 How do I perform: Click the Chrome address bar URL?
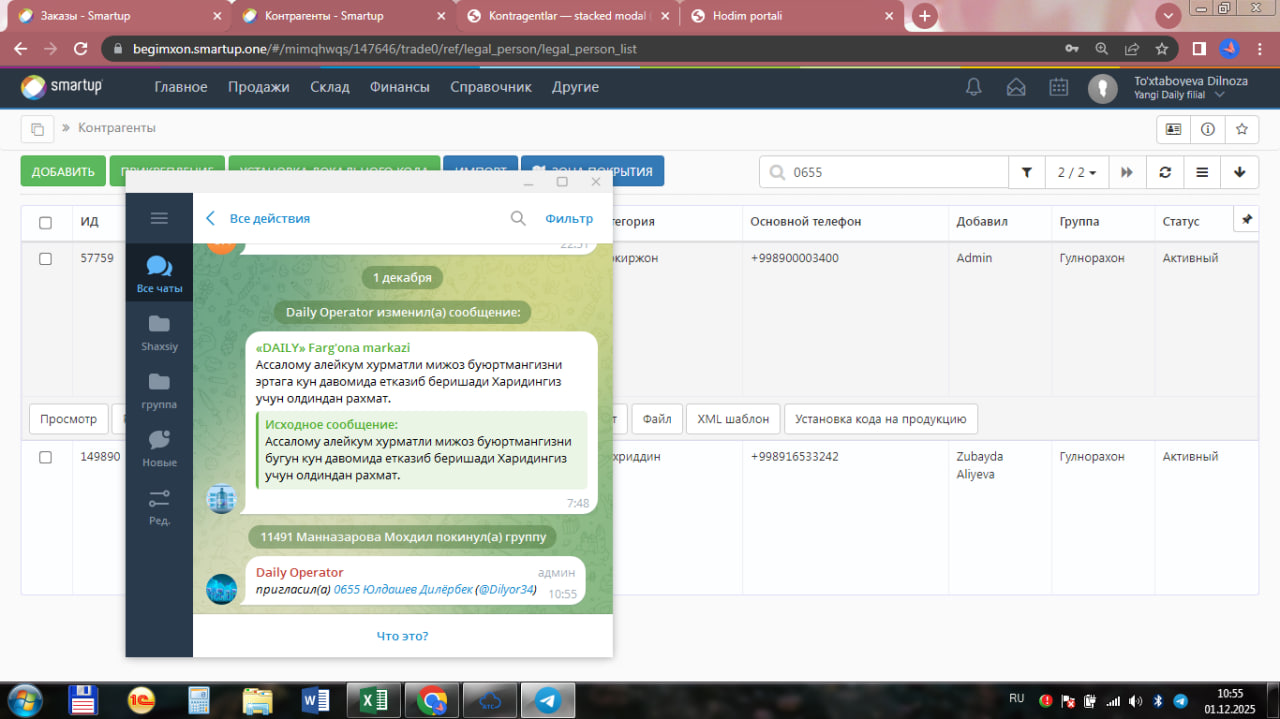click(x=385, y=48)
